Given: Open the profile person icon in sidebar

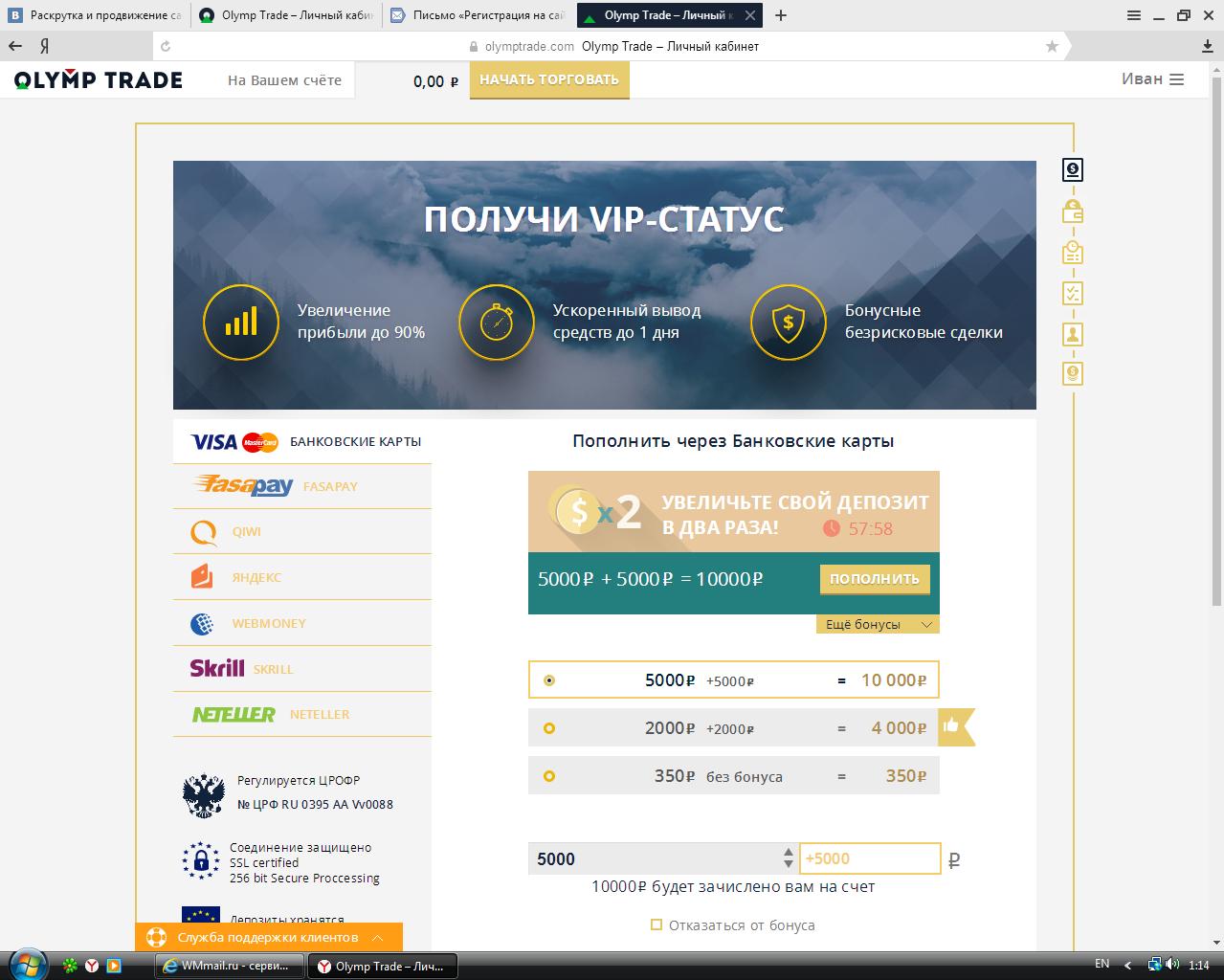Looking at the screenshot, I should [1073, 334].
